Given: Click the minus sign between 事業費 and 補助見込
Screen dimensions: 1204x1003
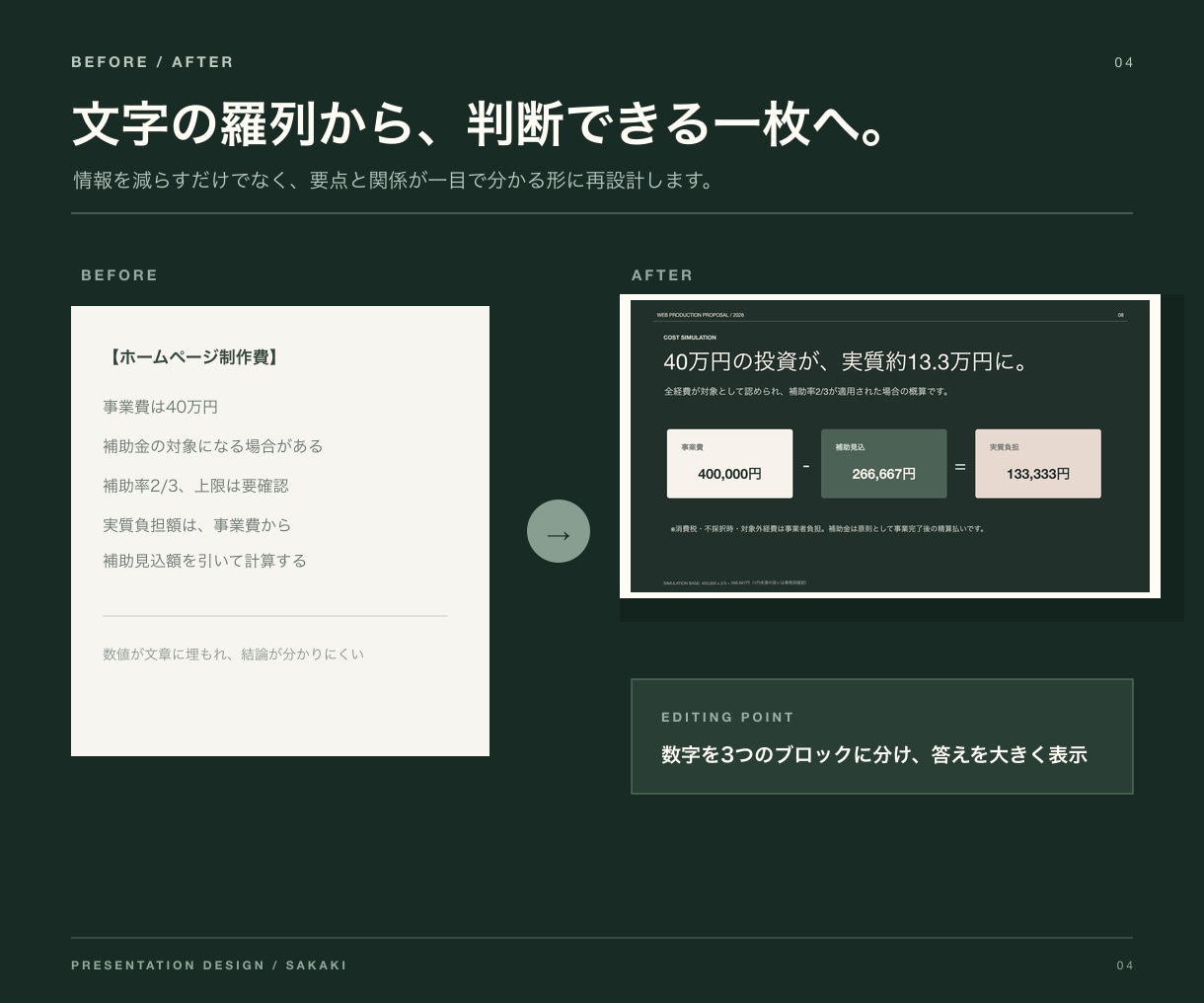Looking at the screenshot, I should [806, 466].
